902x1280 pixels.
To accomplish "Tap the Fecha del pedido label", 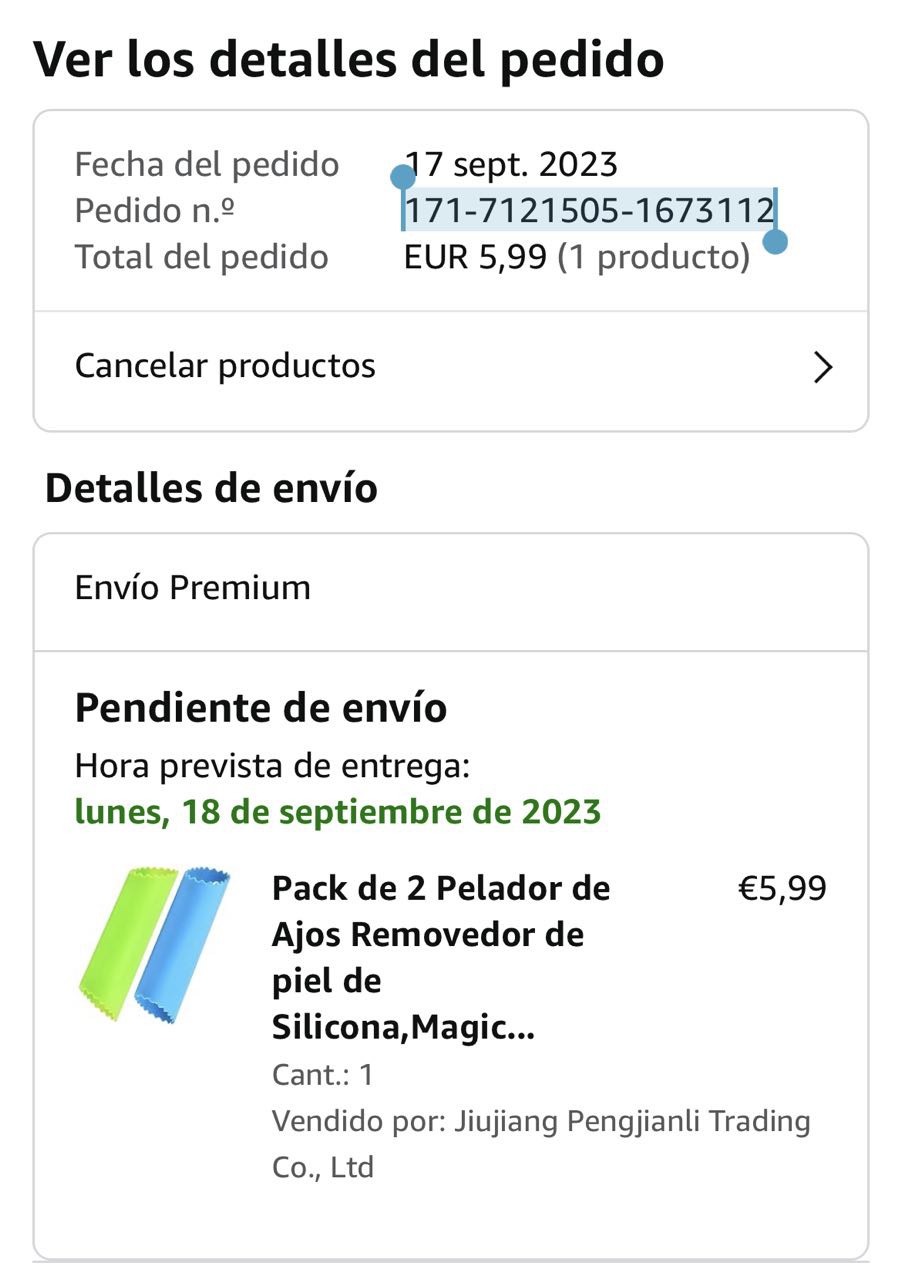I will click(x=207, y=164).
